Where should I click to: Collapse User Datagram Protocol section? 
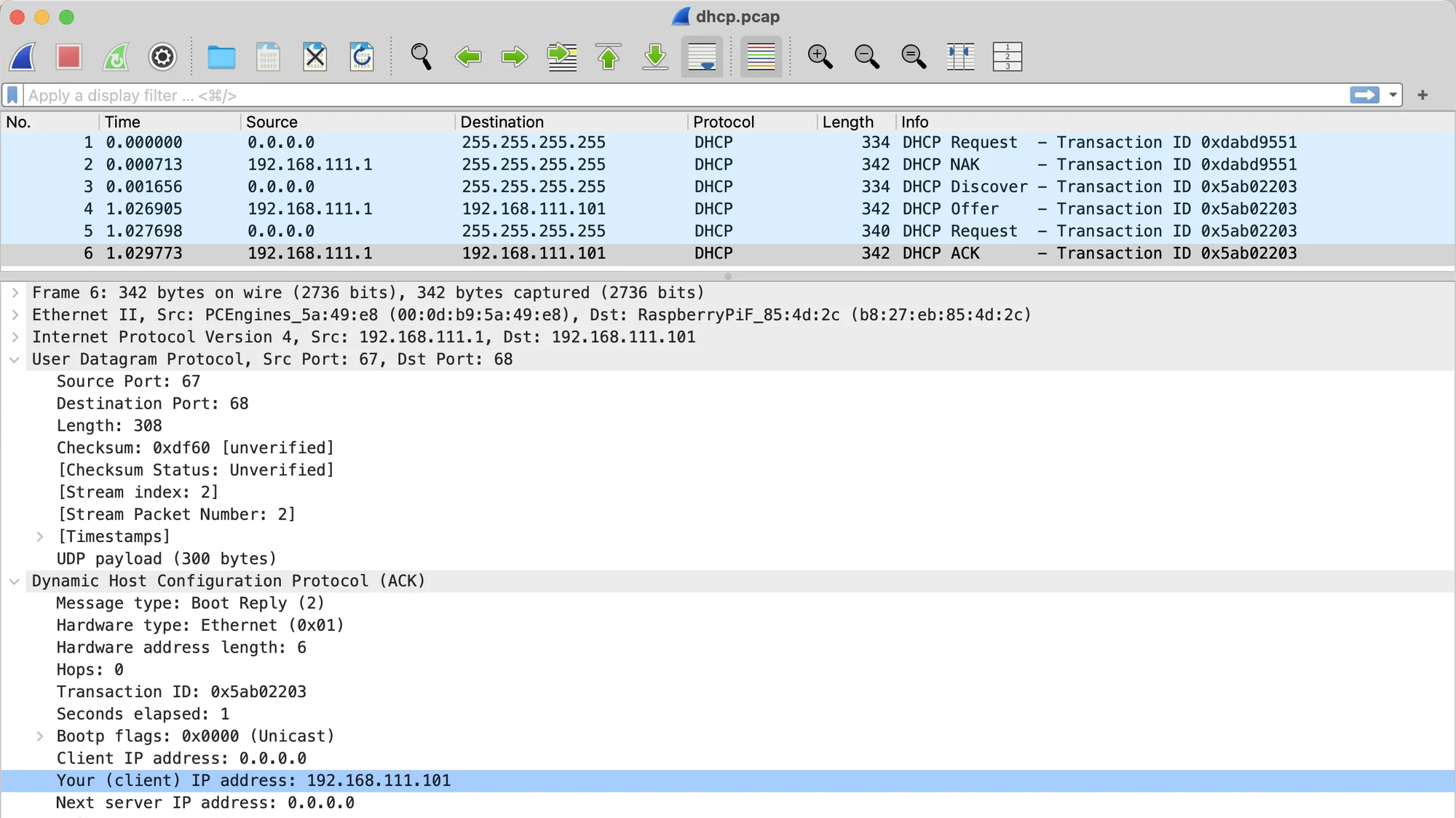pyautogui.click(x=15, y=360)
